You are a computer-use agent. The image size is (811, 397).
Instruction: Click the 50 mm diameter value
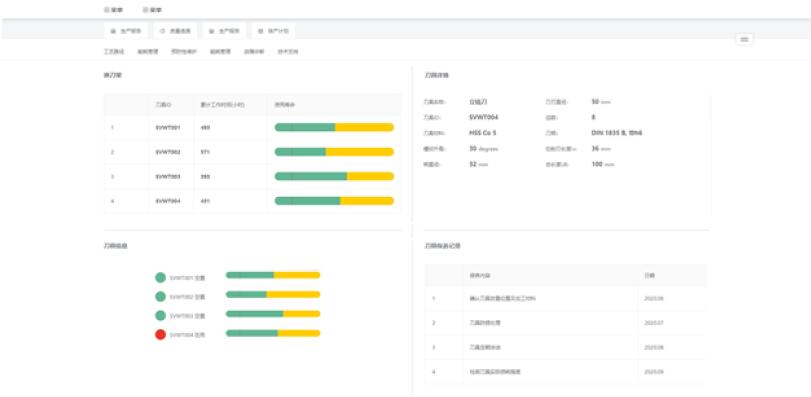[x=601, y=102]
